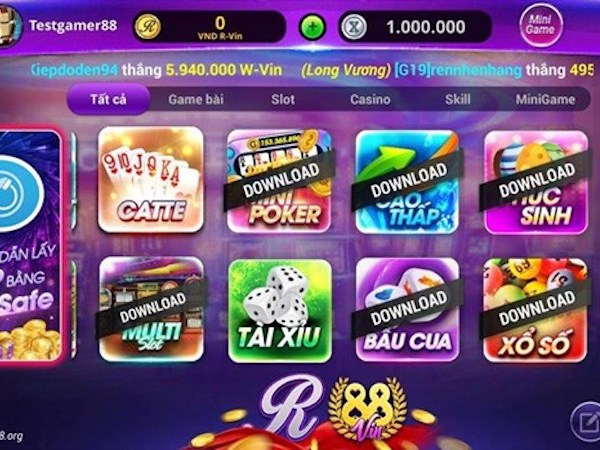The width and height of the screenshot is (600, 450).
Task: Open the Casino tab
Action: [x=370, y=99]
